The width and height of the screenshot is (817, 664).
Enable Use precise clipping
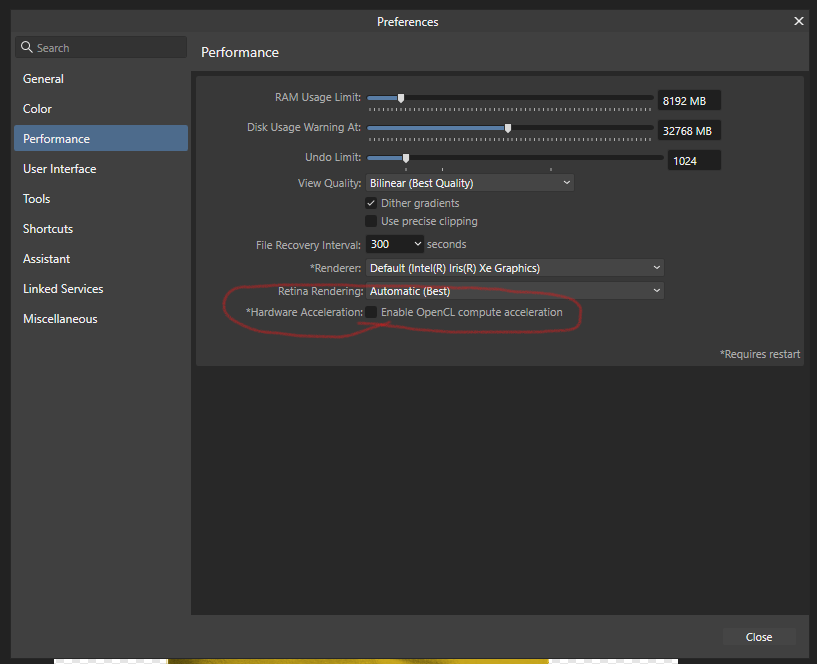point(370,221)
